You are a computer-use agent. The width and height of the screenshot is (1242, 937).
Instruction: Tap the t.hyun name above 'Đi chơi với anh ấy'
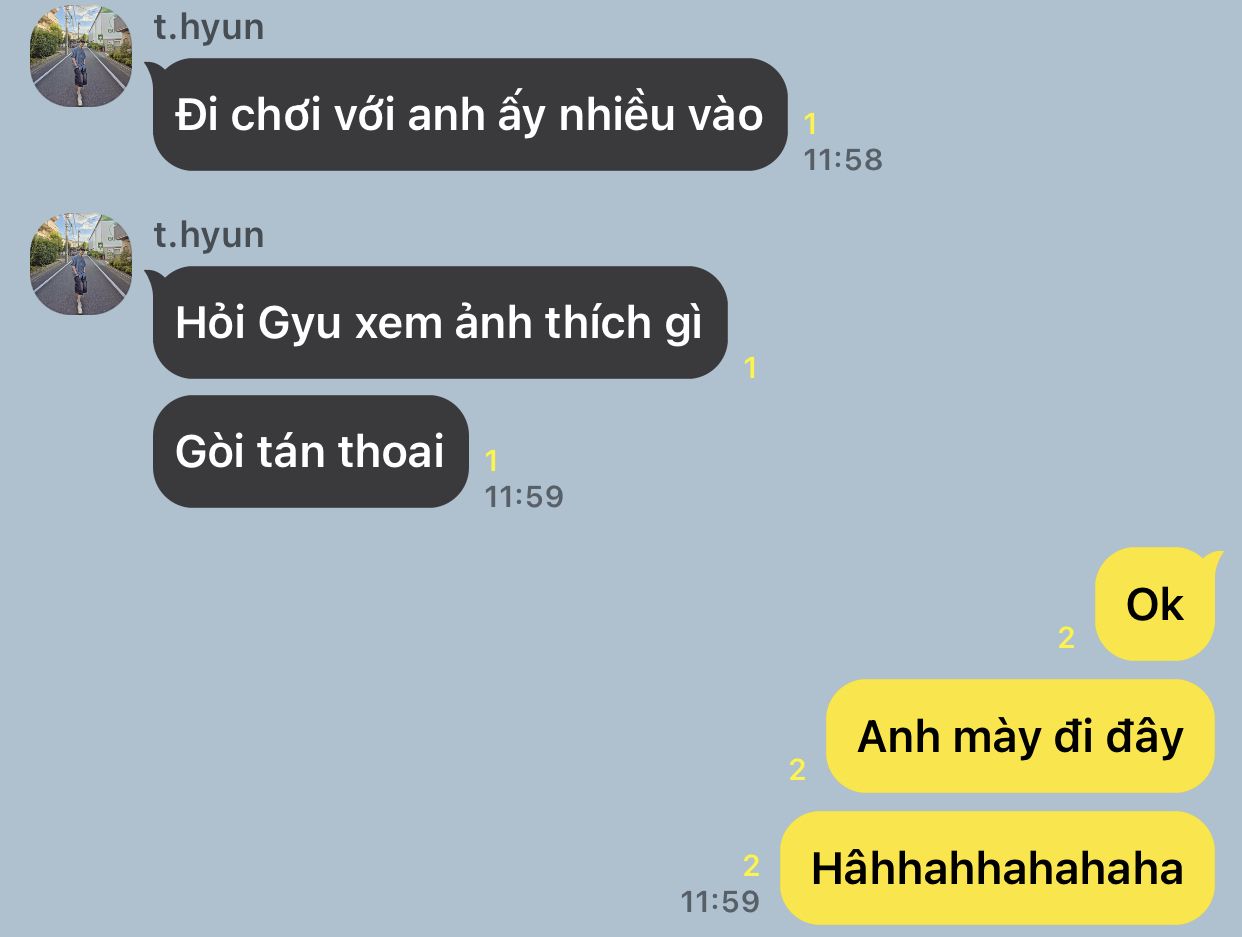click(209, 27)
